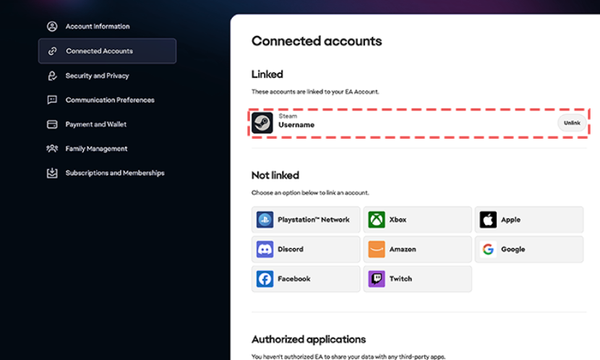Click the PlayStation Network icon

pos(265,220)
